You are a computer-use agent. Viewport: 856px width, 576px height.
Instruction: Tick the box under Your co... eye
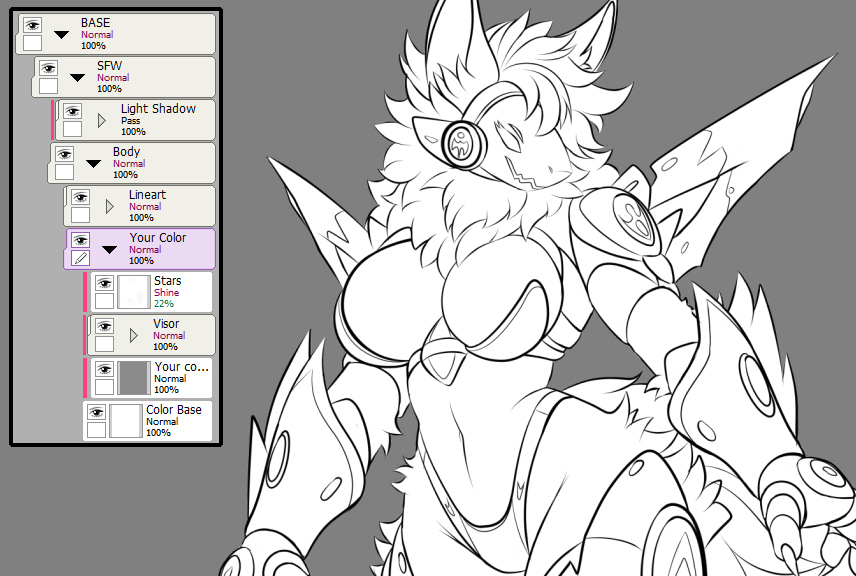tap(104, 388)
